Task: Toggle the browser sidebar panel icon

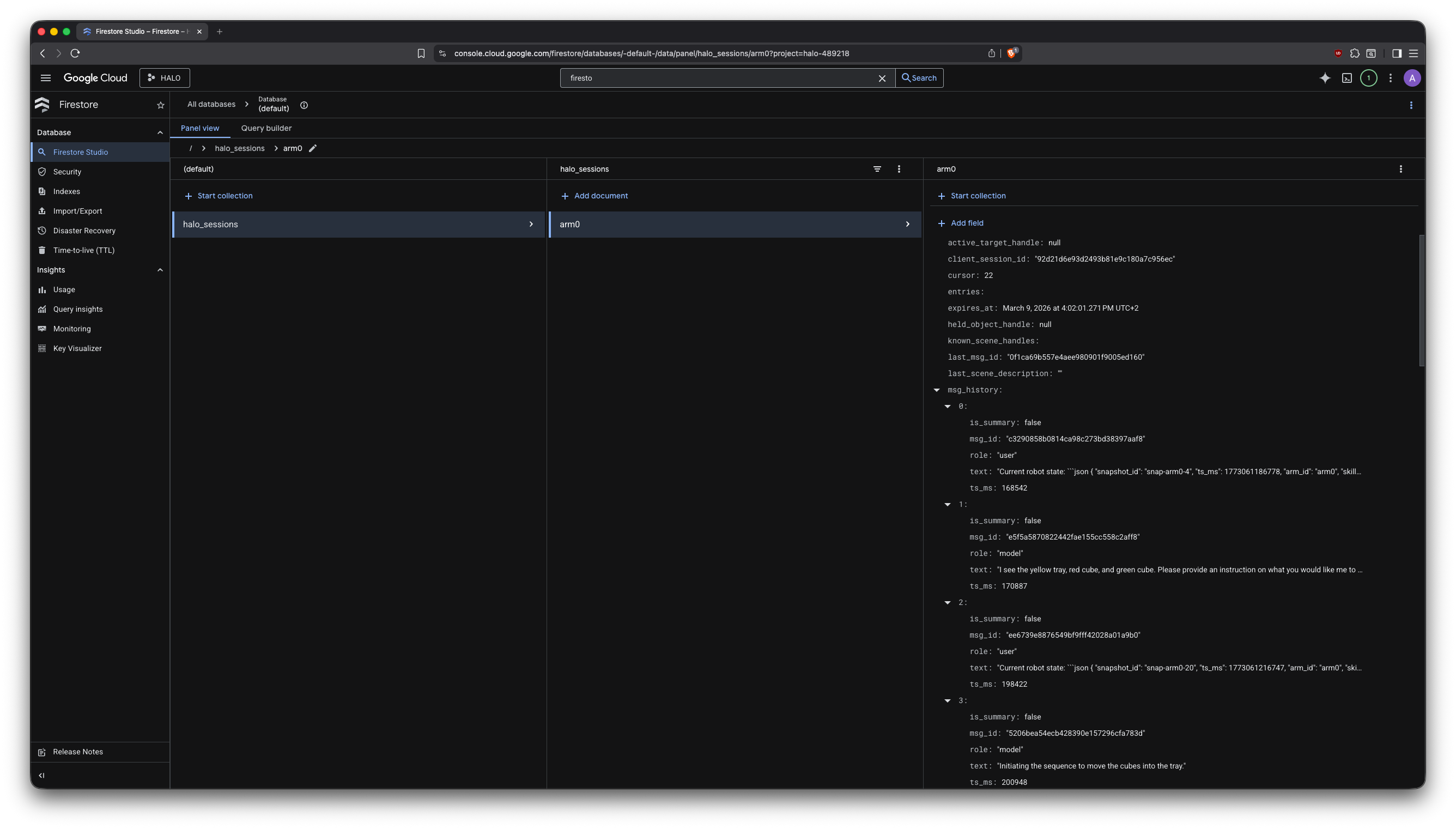Action: click(1396, 53)
